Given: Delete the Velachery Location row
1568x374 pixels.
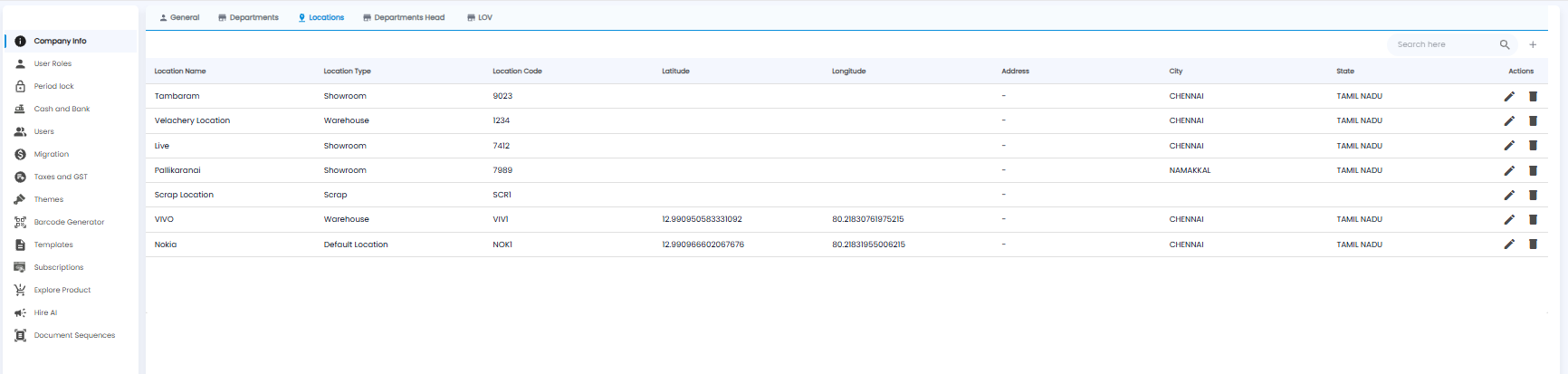Looking at the screenshot, I should (1533, 120).
